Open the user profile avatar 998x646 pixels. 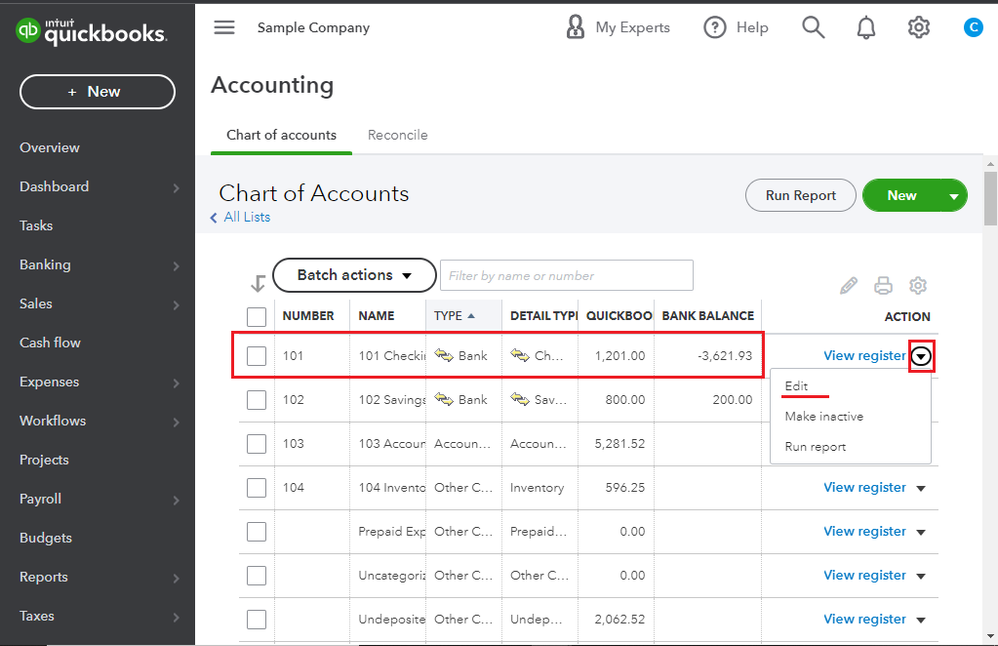[973, 28]
